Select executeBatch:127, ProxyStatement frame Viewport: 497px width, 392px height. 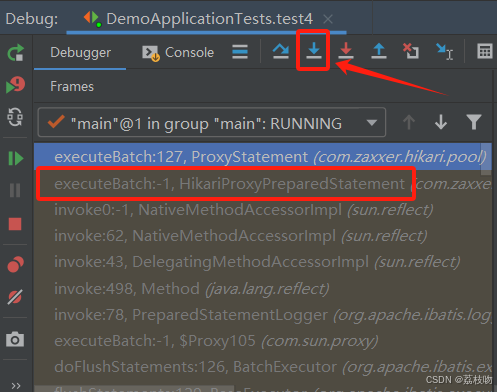(x=263, y=157)
